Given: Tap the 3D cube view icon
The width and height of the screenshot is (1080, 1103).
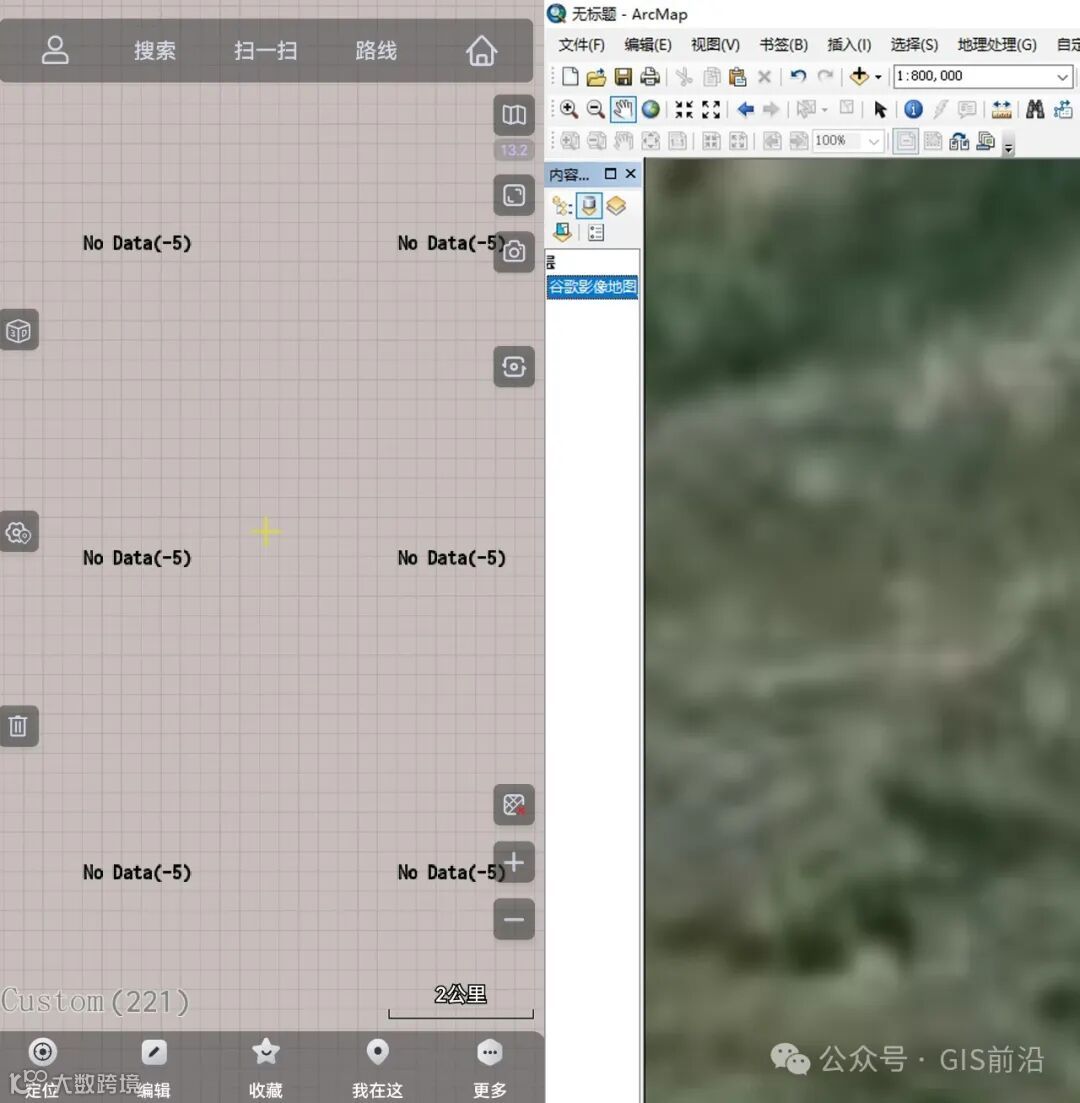Looking at the screenshot, I should tap(19, 330).
